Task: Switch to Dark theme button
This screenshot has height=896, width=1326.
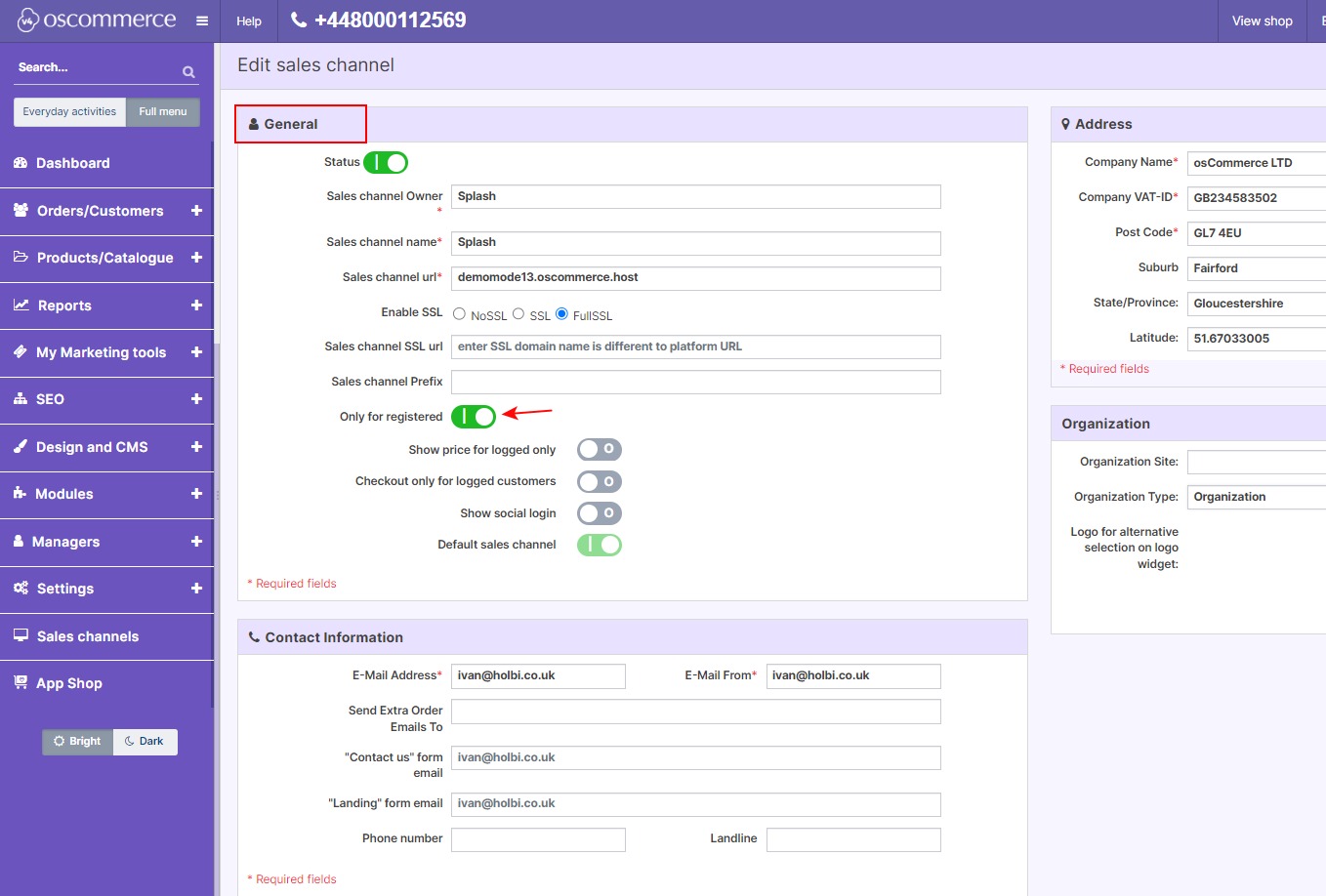Action: [x=145, y=742]
